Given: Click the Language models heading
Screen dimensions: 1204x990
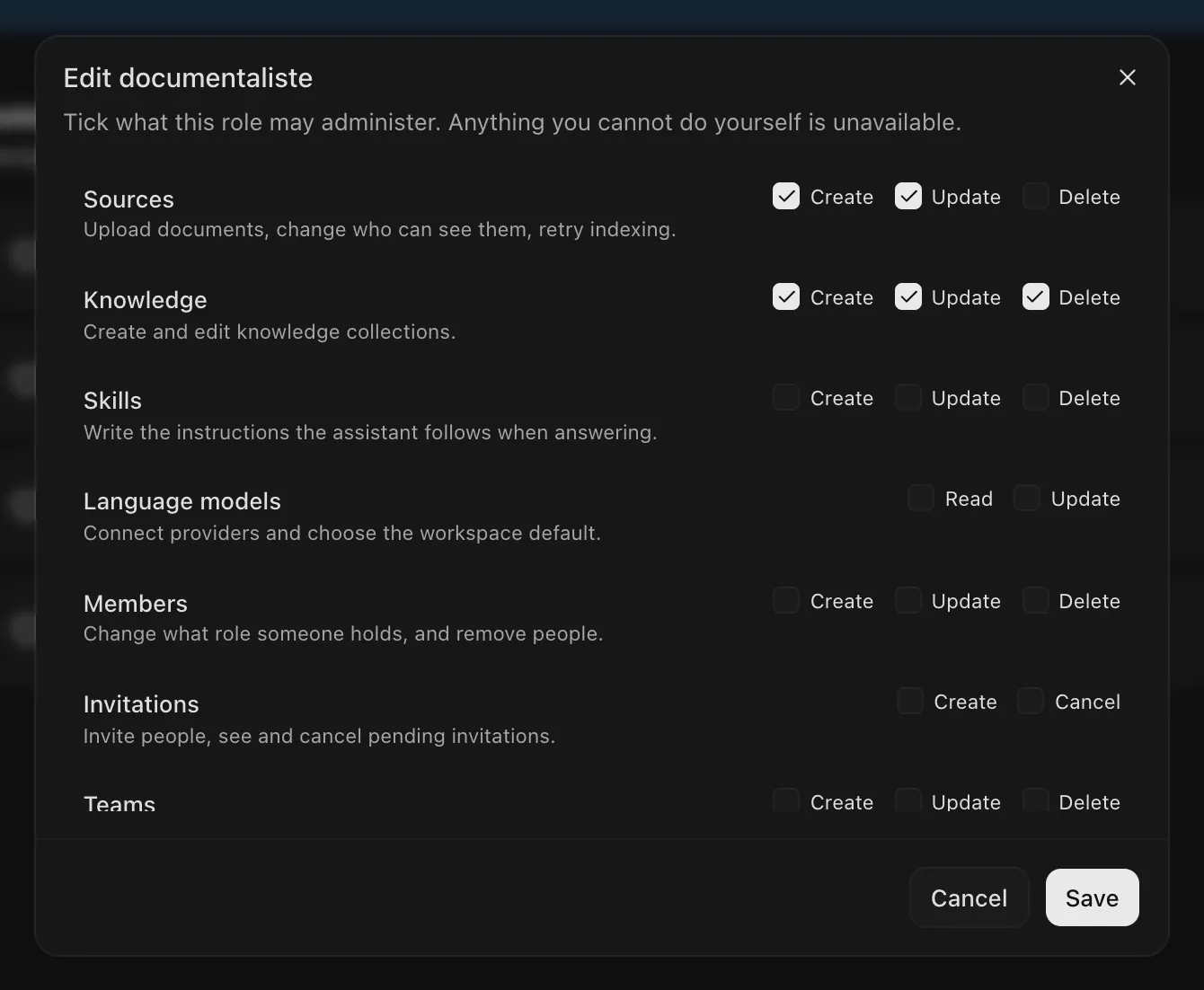Looking at the screenshot, I should point(182,501).
